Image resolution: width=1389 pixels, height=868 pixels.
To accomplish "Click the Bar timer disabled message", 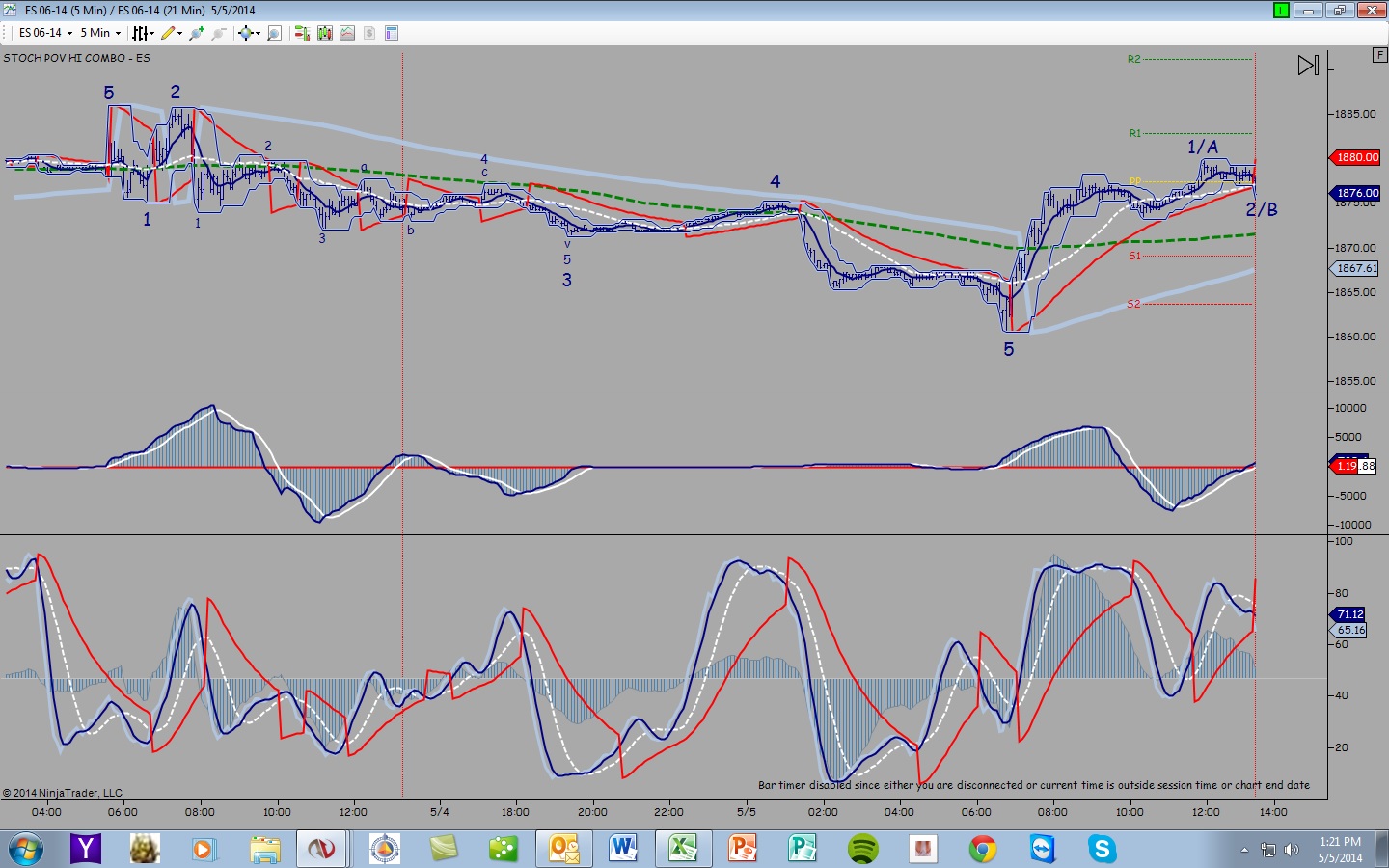I will (1034, 785).
